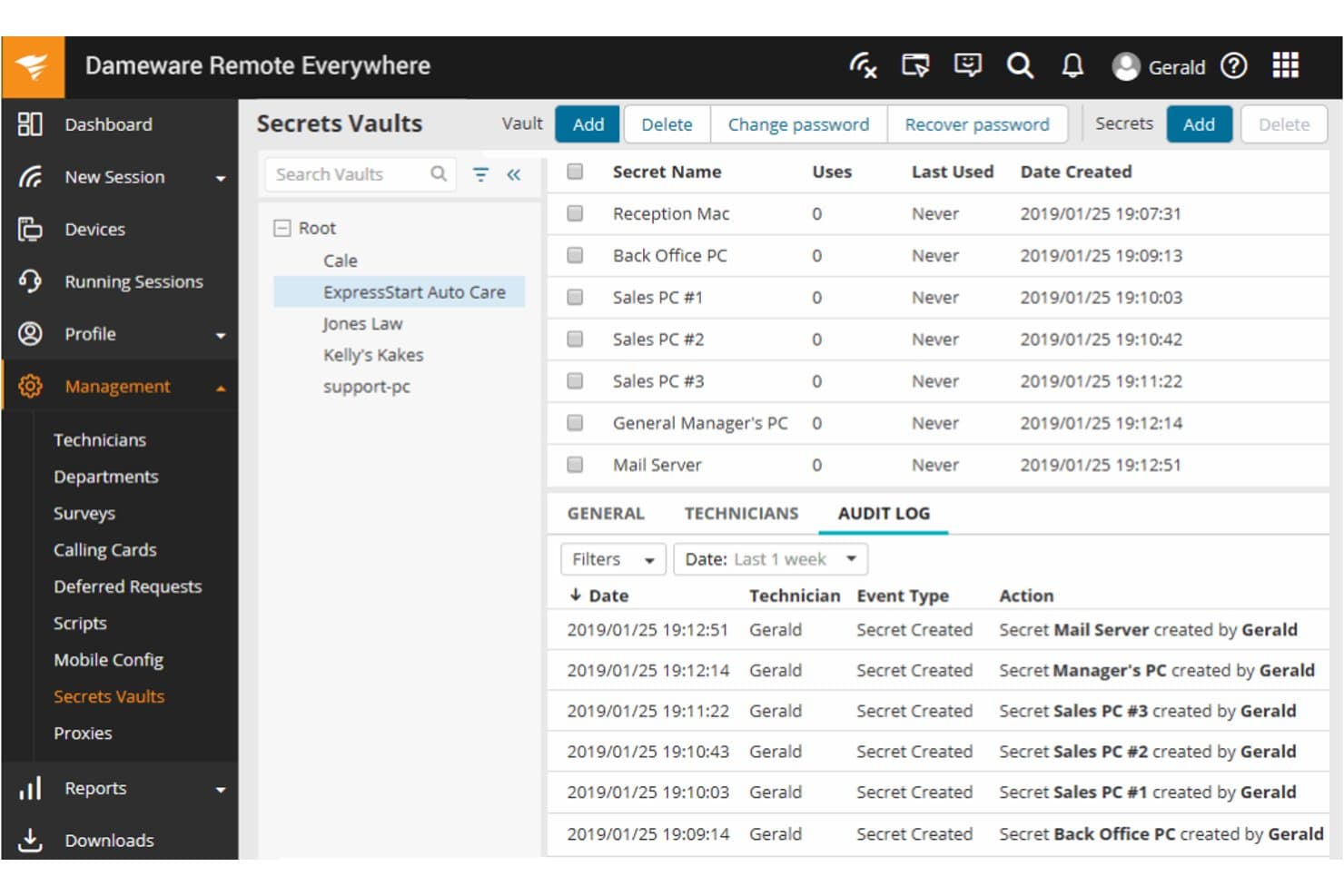Click the connection status icon in header

pyautogui.click(x=863, y=65)
